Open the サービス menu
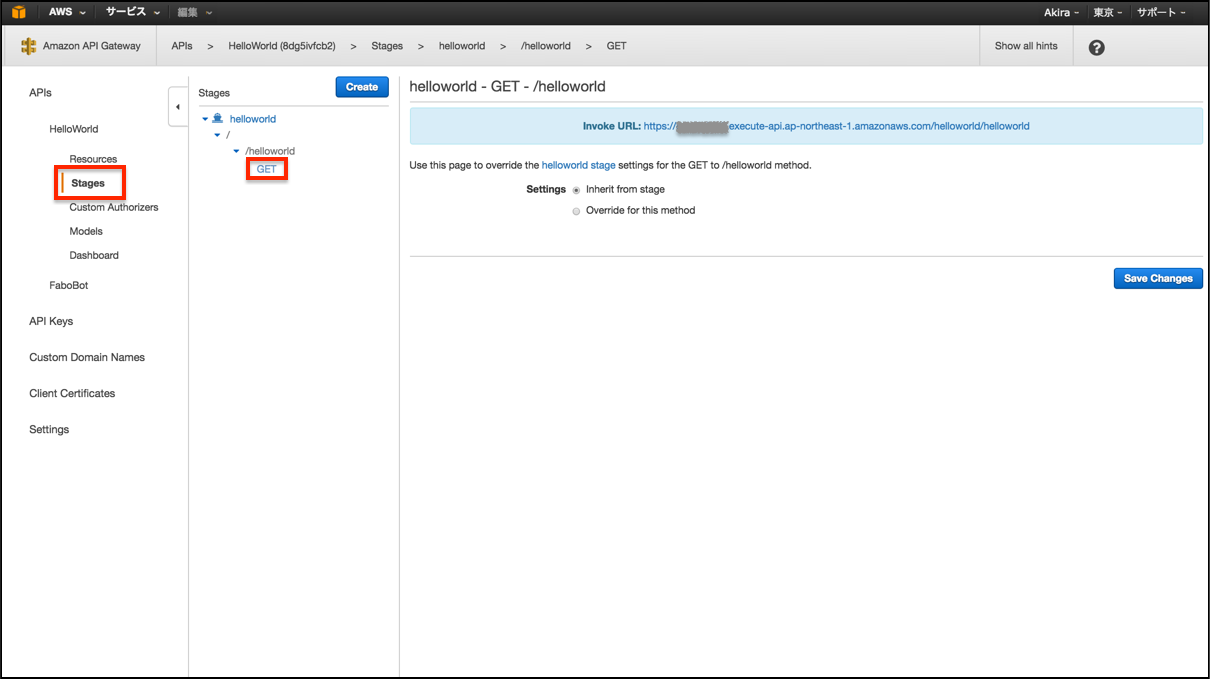The height and width of the screenshot is (679, 1210). 131,12
